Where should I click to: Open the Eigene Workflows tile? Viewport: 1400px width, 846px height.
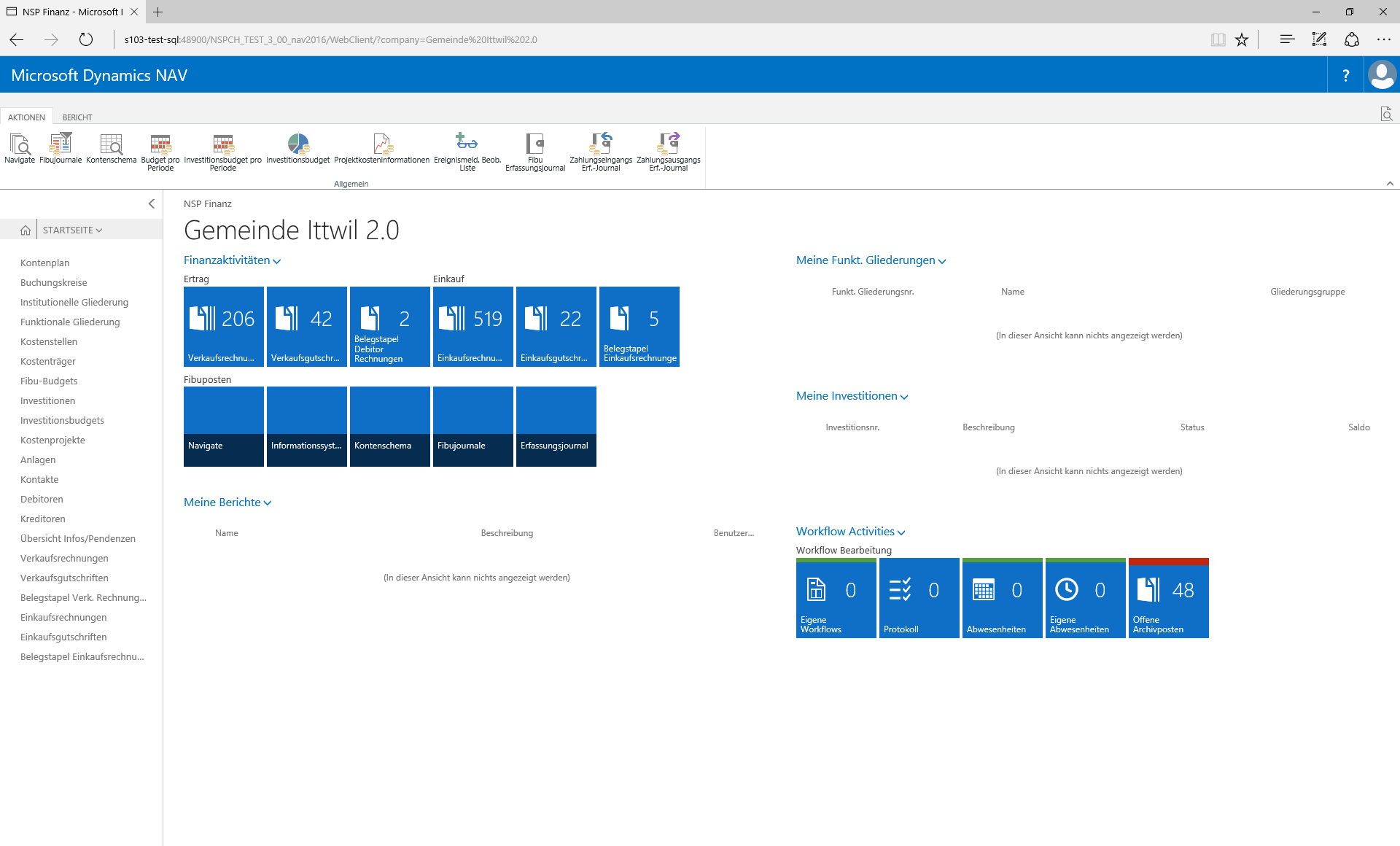pyautogui.click(x=836, y=598)
